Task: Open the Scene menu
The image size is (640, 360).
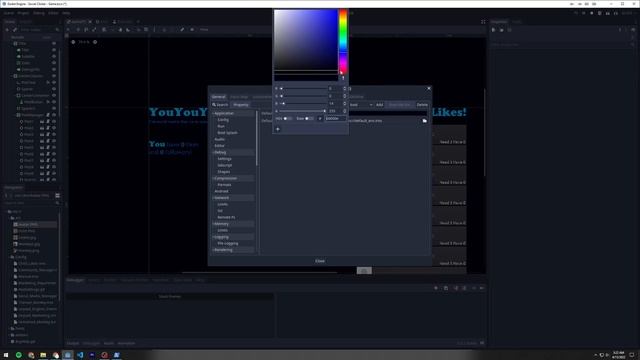Action: (x=8, y=13)
